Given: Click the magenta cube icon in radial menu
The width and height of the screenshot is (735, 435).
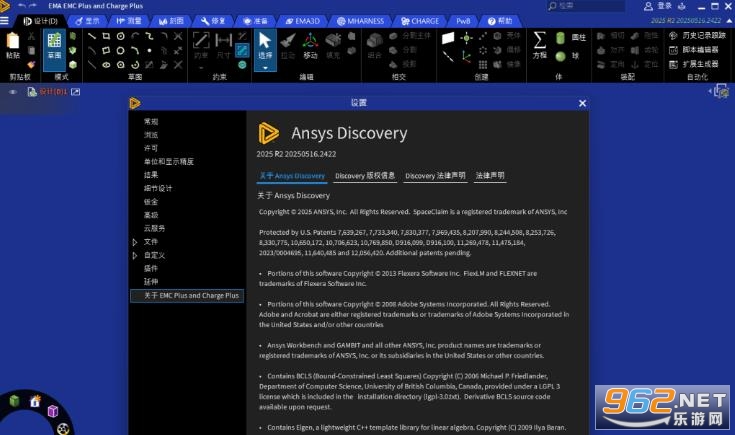Looking at the screenshot, I should pos(53,411).
